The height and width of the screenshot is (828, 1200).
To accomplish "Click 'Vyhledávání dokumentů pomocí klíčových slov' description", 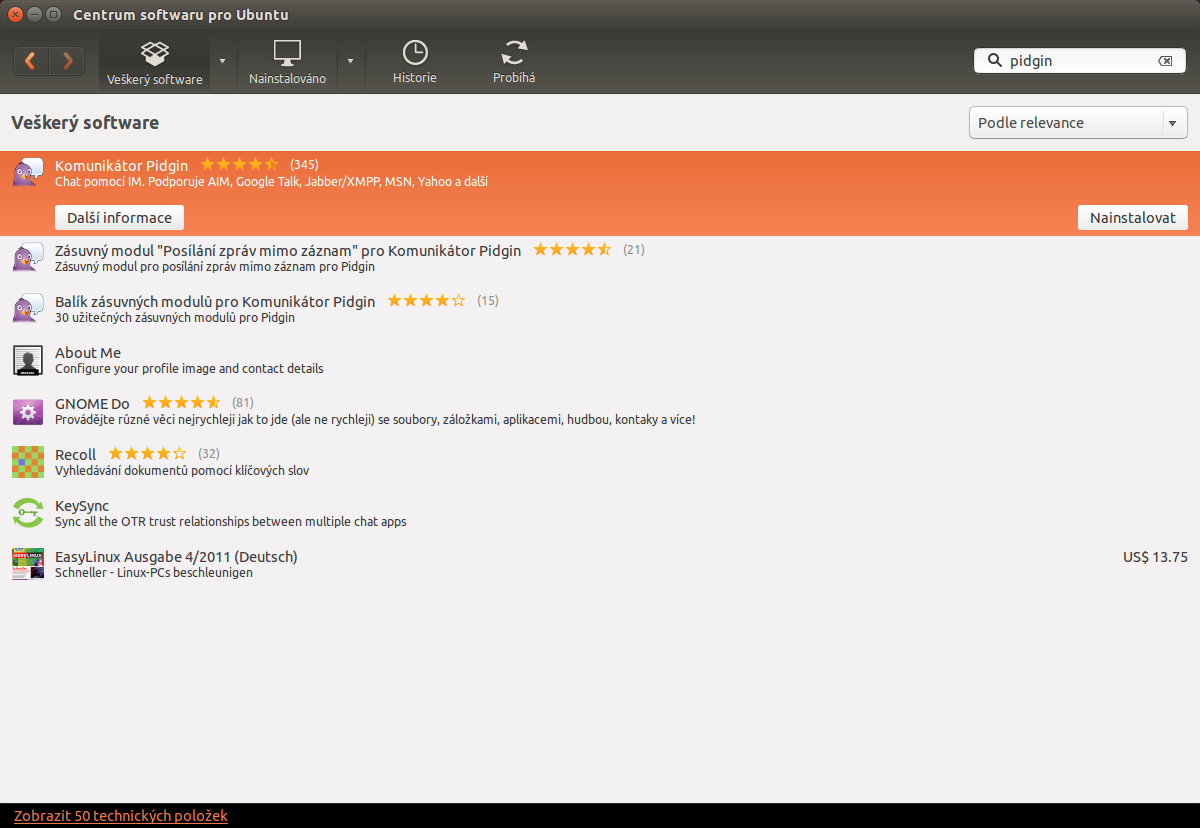I will point(182,471).
